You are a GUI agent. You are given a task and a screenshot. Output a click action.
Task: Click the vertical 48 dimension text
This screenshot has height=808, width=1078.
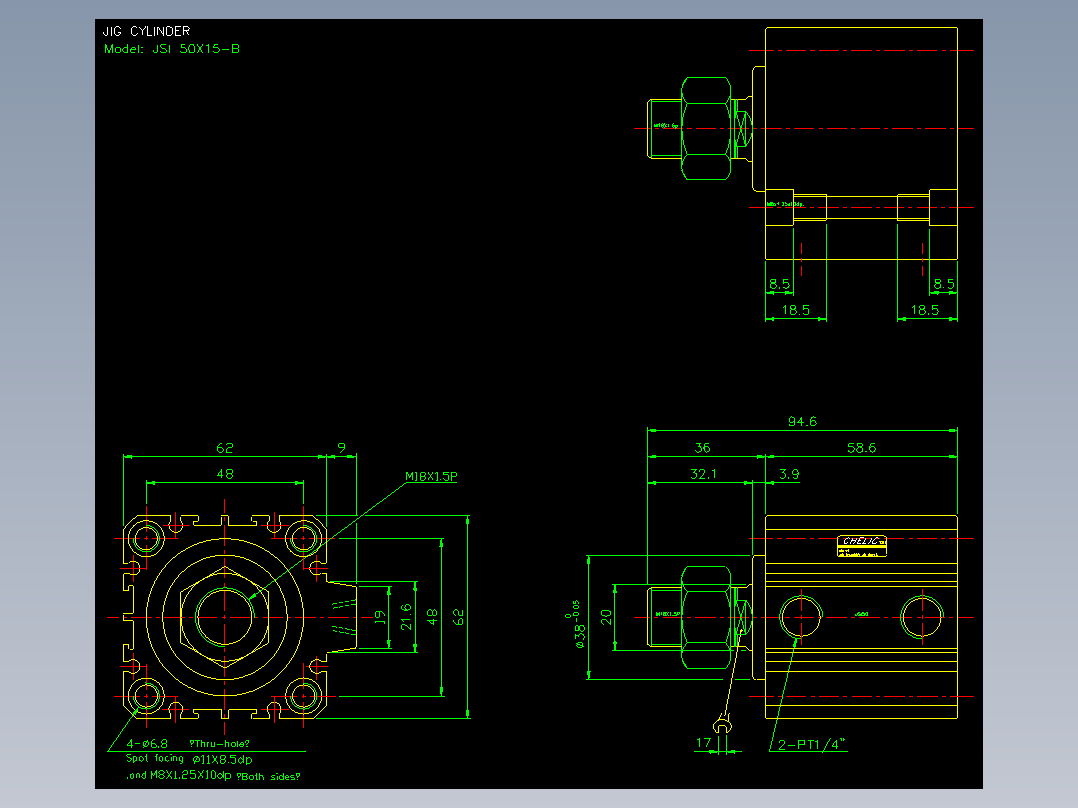click(432, 617)
